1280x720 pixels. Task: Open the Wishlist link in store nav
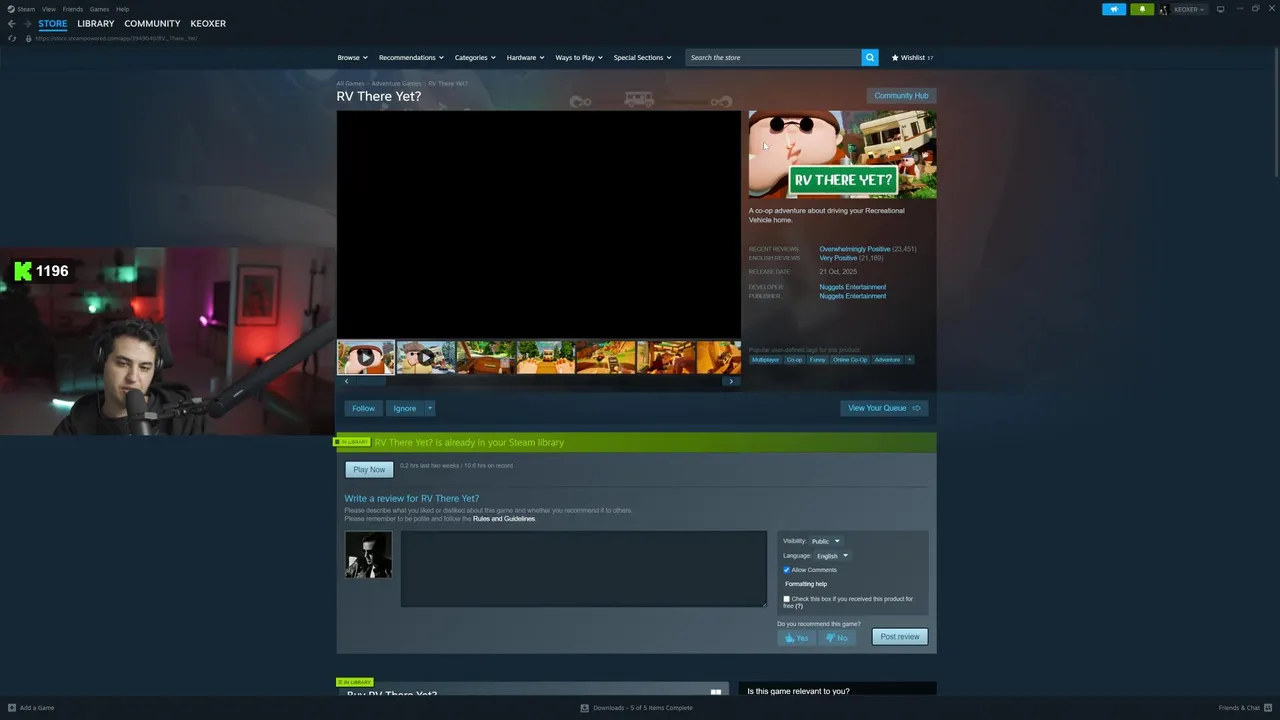point(912,57)
